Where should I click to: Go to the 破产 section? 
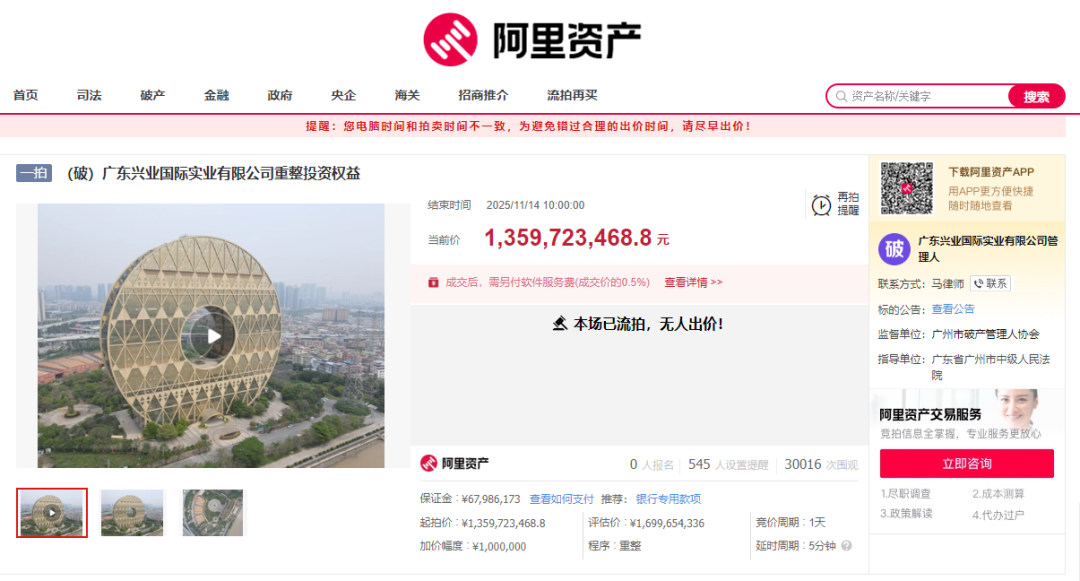pos(152,95)
